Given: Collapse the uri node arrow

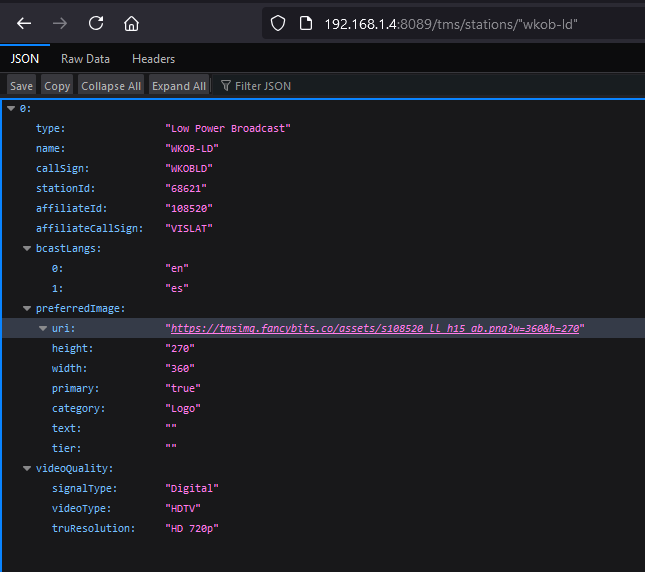Looking at the screenshot, I should coord(43,328).
